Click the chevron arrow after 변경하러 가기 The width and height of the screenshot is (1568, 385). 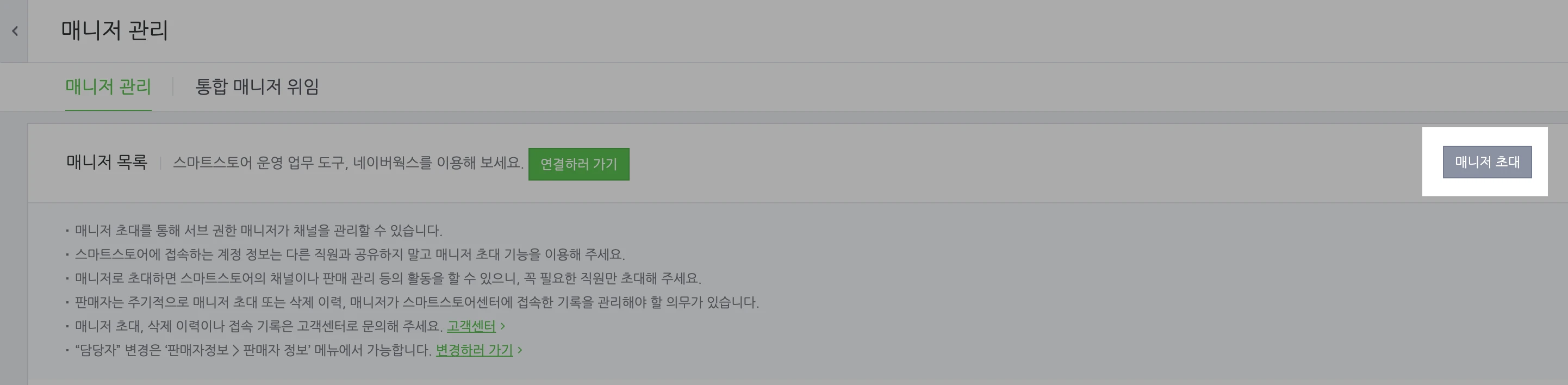[x=520, y=350]
